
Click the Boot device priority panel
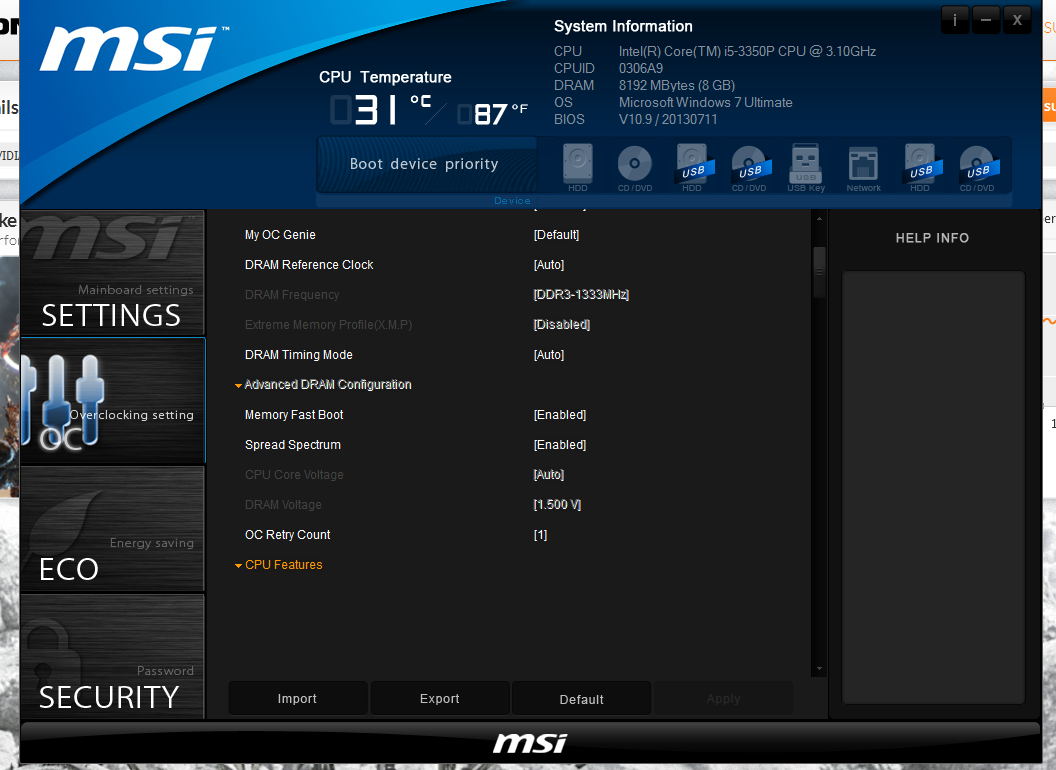click(427, 165)
